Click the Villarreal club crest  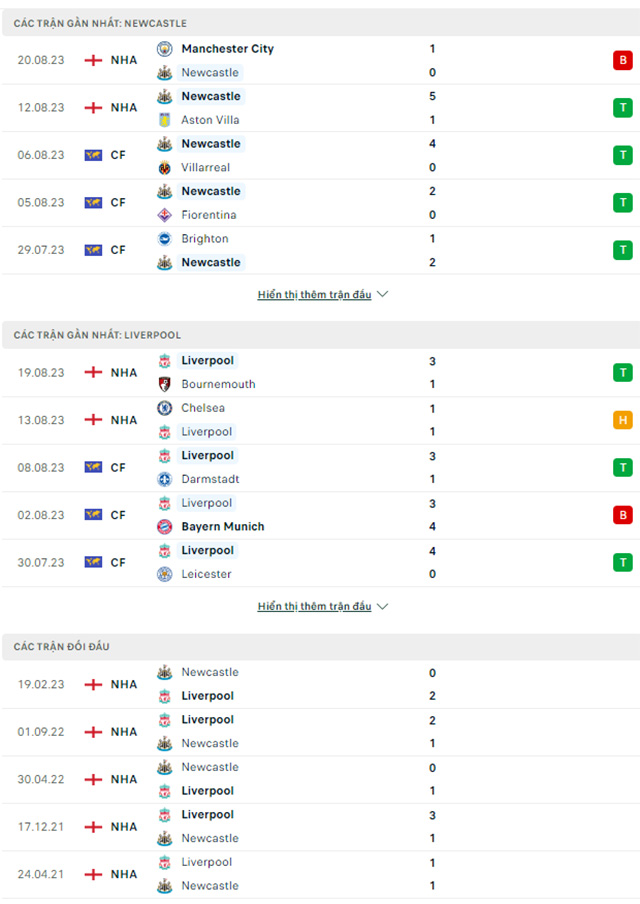(164, 168)
